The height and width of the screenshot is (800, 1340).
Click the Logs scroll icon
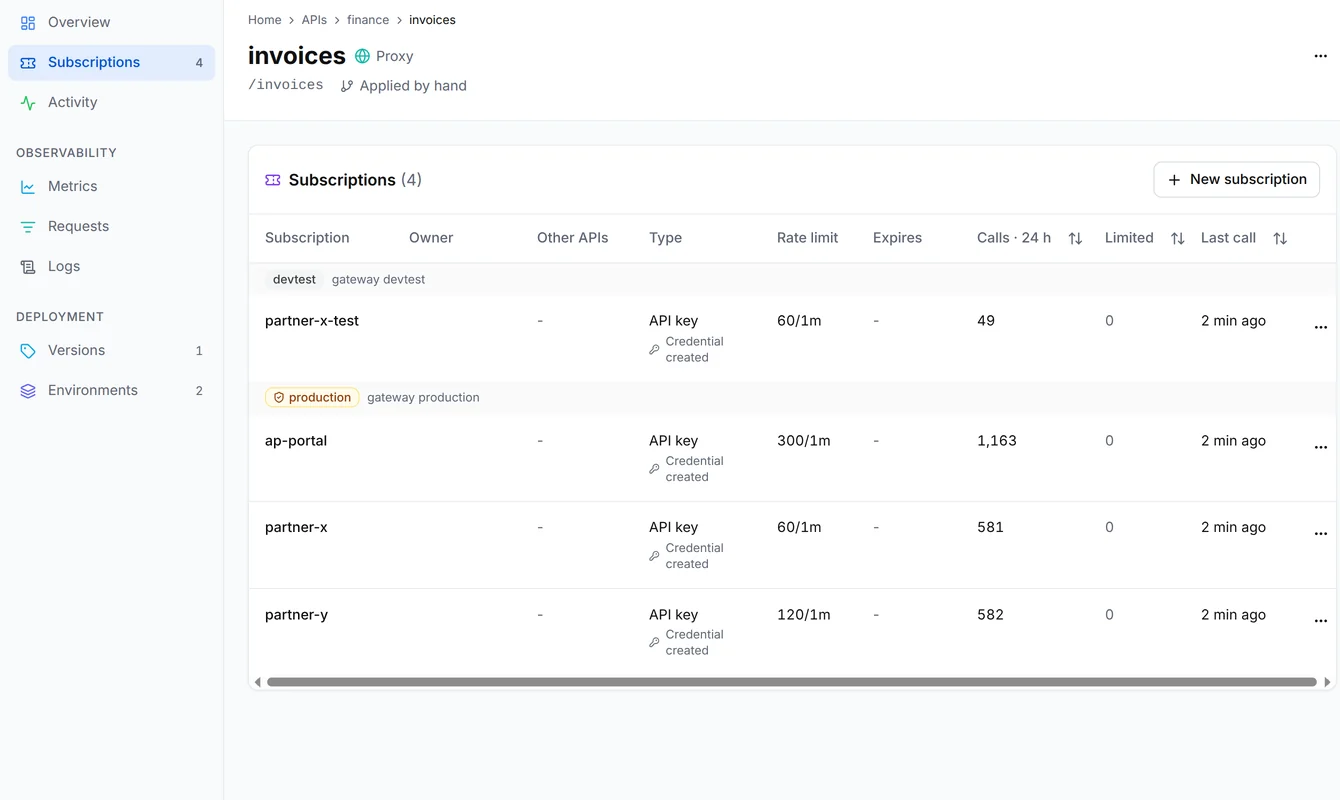(28, 266)
